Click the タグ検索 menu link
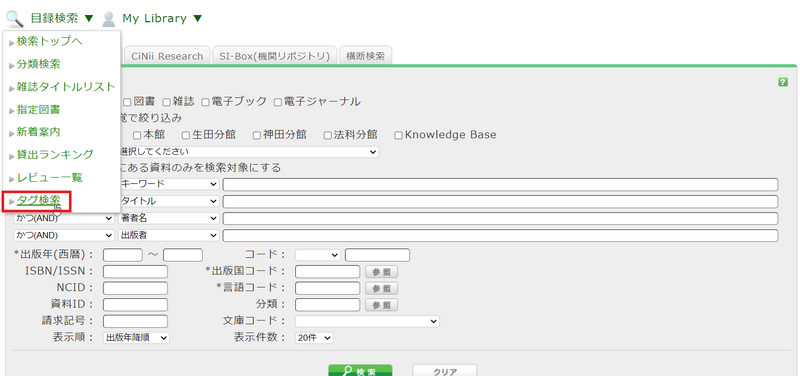 (38, 201)
